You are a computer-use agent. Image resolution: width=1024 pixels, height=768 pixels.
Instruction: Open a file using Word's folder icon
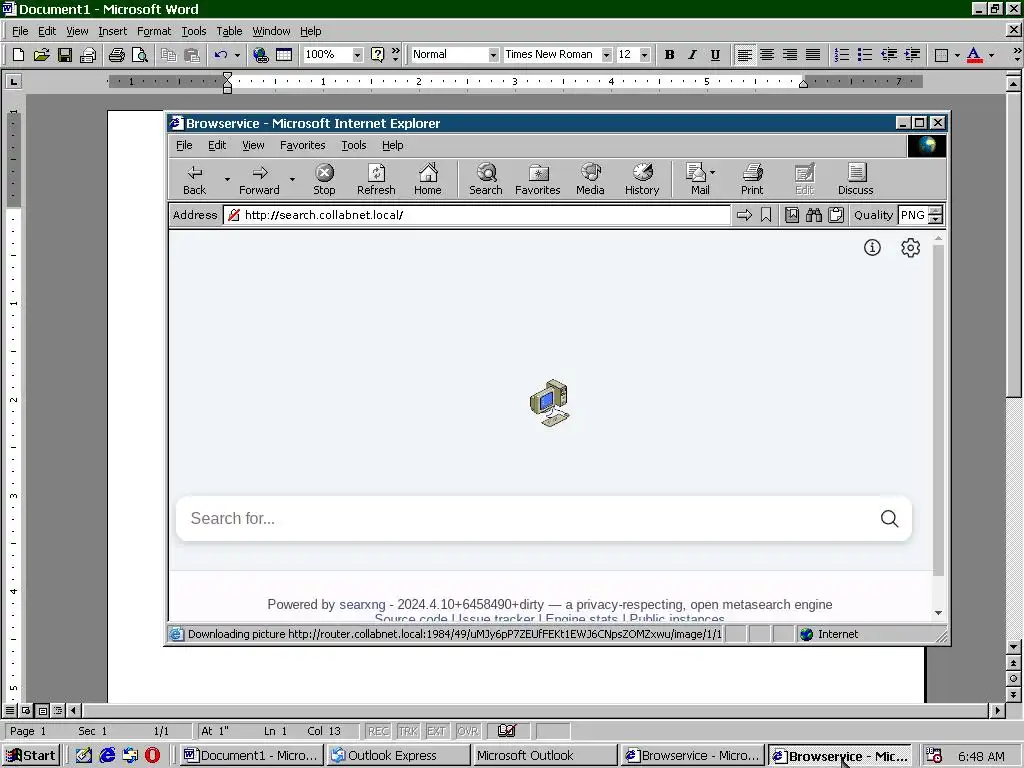pos(41,55)
